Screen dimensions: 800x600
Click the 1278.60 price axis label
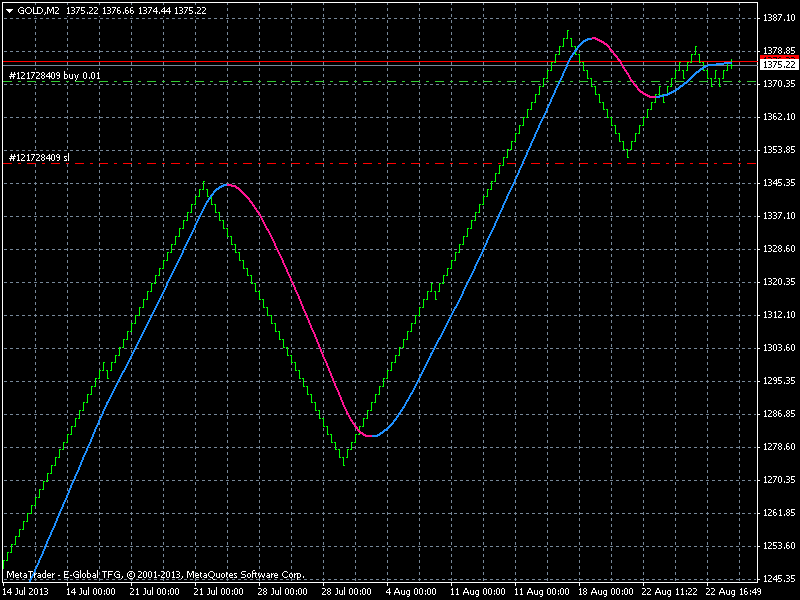[x=779, y=447]
